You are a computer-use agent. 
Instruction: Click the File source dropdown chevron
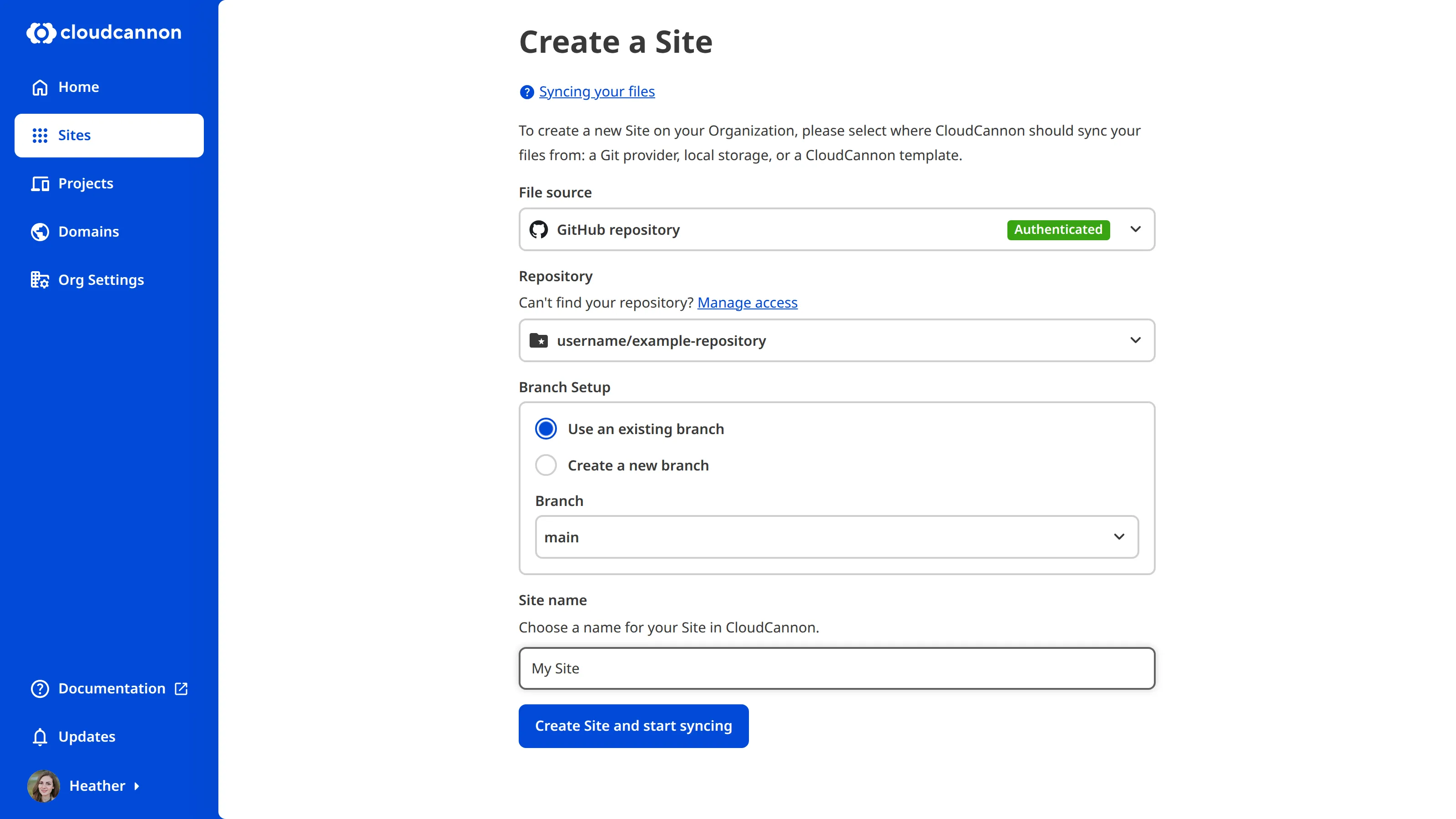pyautogui.click(x=1135, y=229)
